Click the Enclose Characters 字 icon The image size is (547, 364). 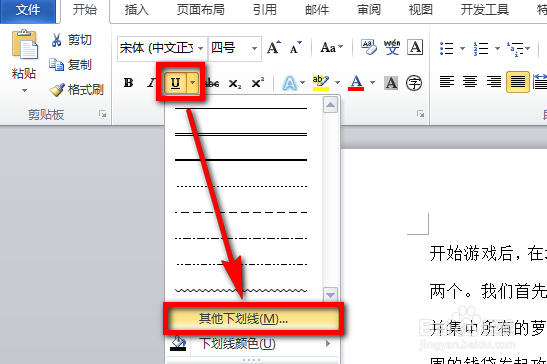pos(414,83)
